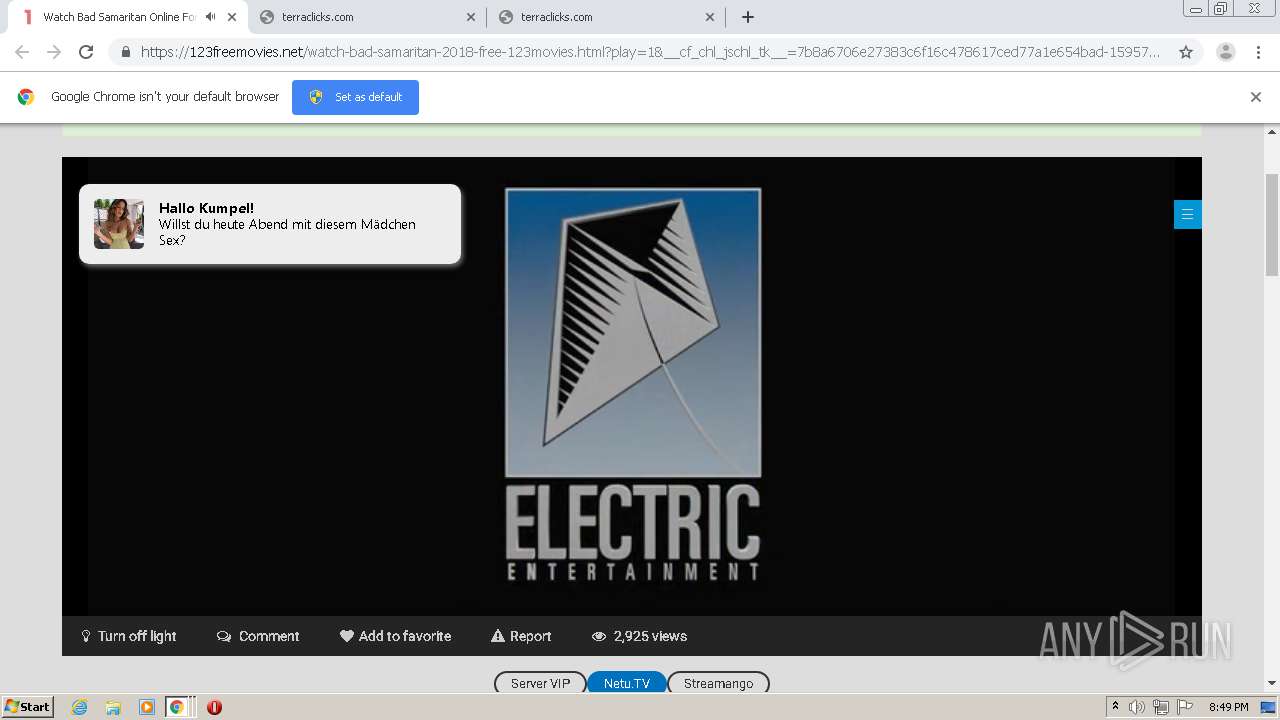Open File Explorer from taskbar
1280x720 pixels.
point(113,707)
